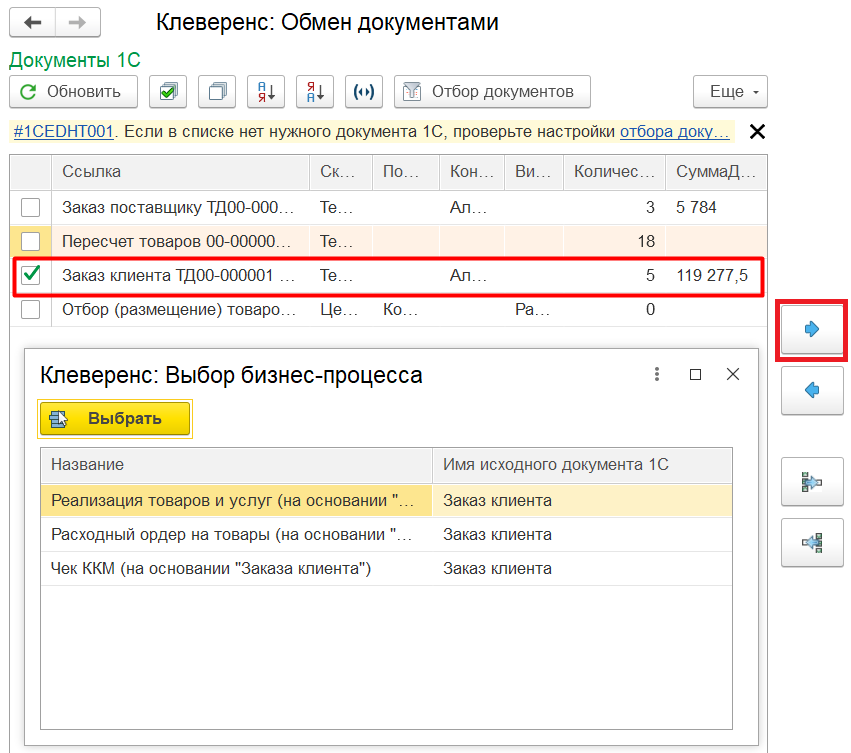Close the Выбор бизнес-процесса dialog
The height and width of the screenshot is (753, 851).
[x=733, y=374]
